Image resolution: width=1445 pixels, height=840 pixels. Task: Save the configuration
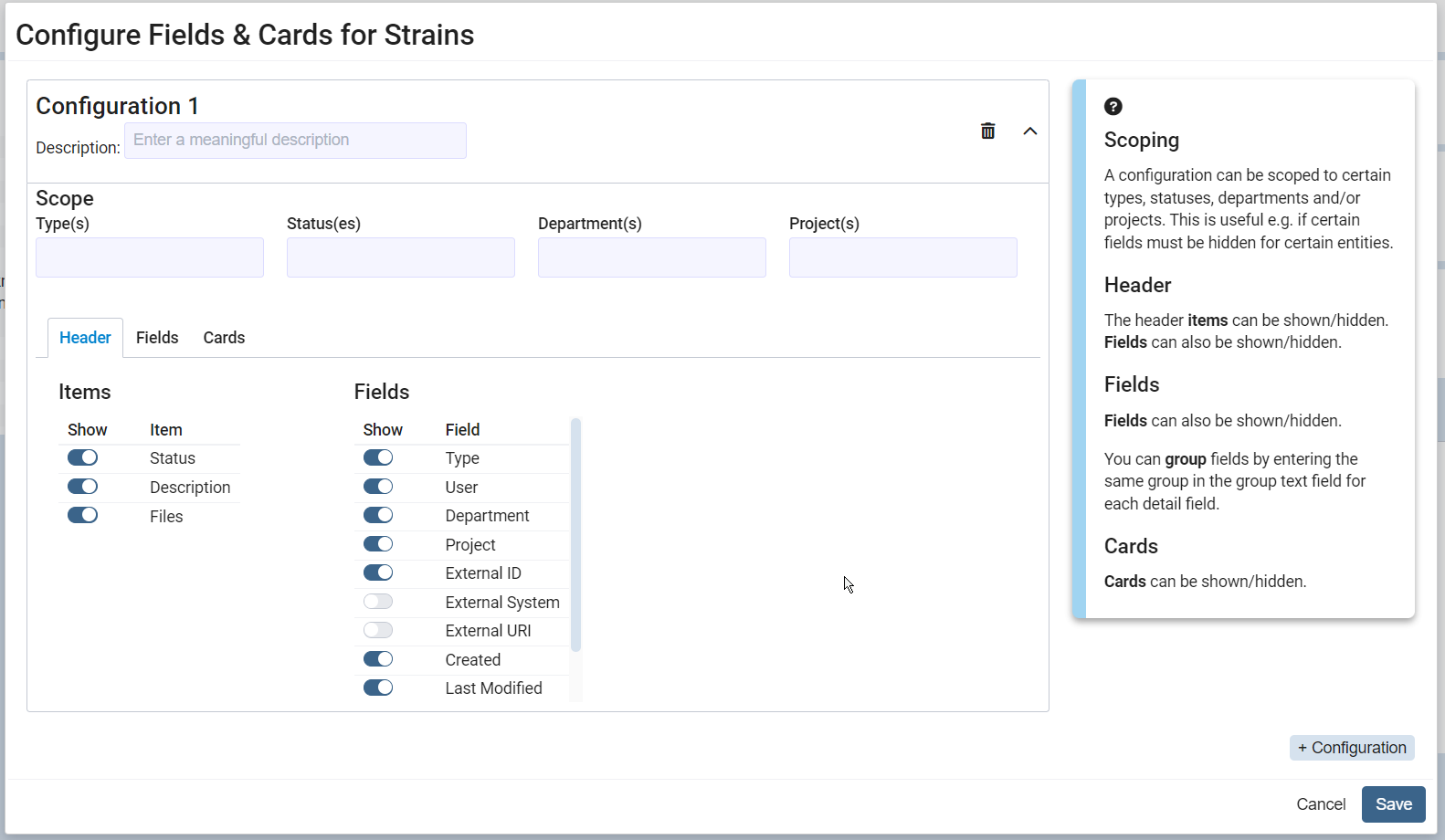(x=1393, y=804)
